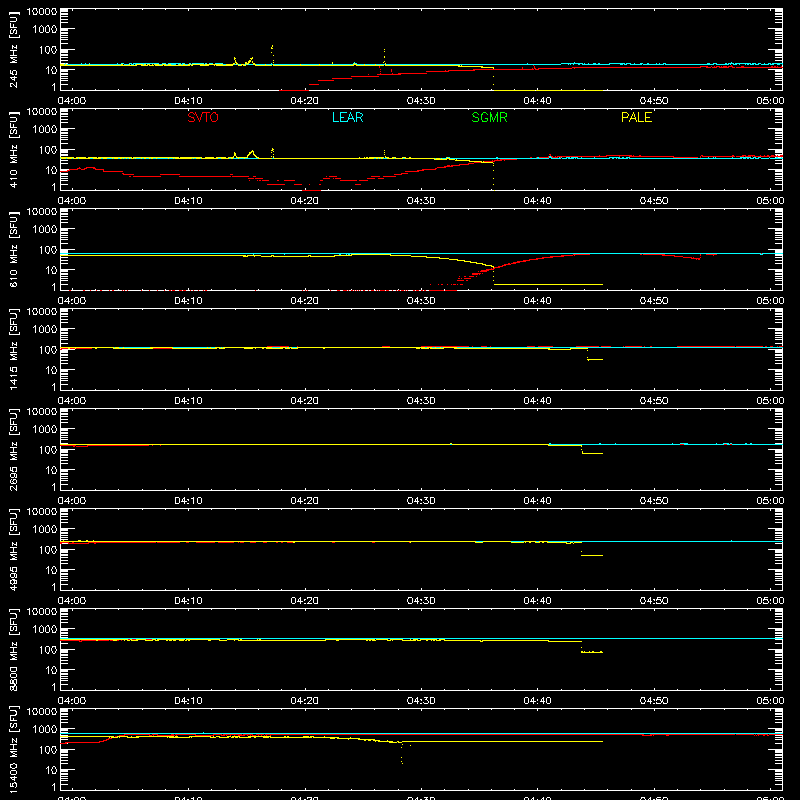Select the 1415 MHz [SFU] axis title

pos(14,349)
